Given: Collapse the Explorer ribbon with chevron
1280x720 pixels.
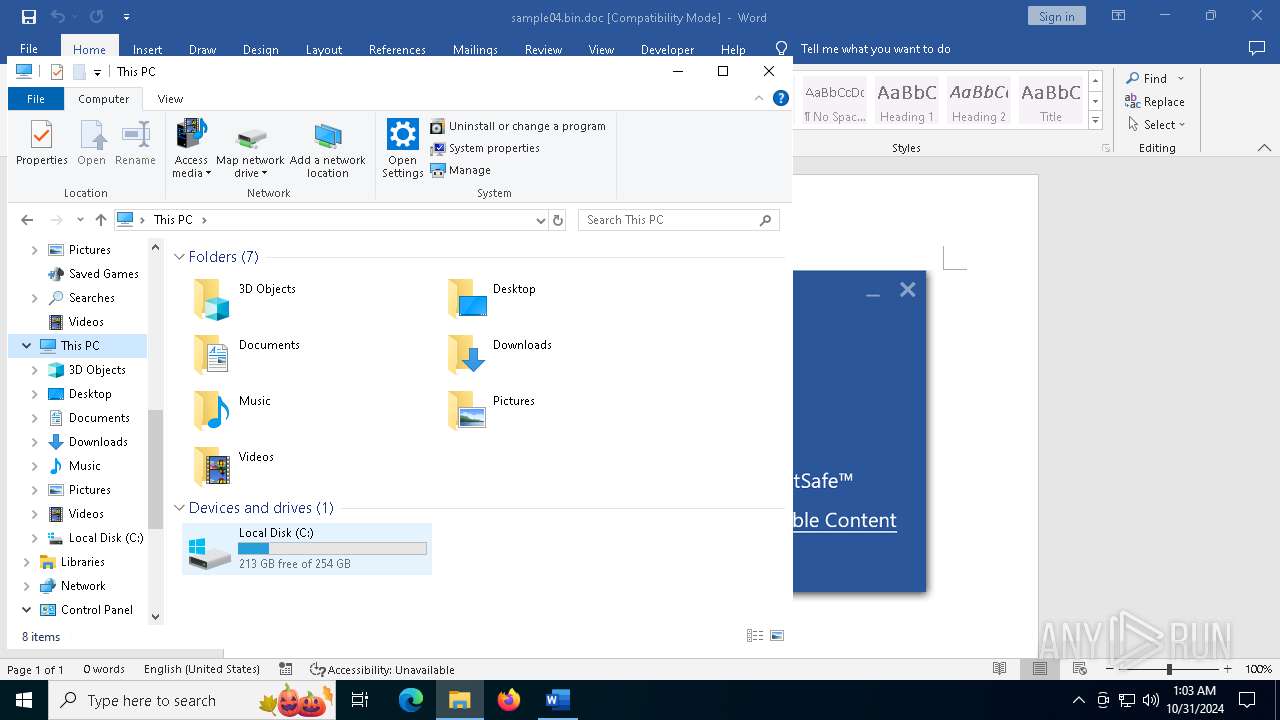Looking at the screenshot, I should point(759,98).
